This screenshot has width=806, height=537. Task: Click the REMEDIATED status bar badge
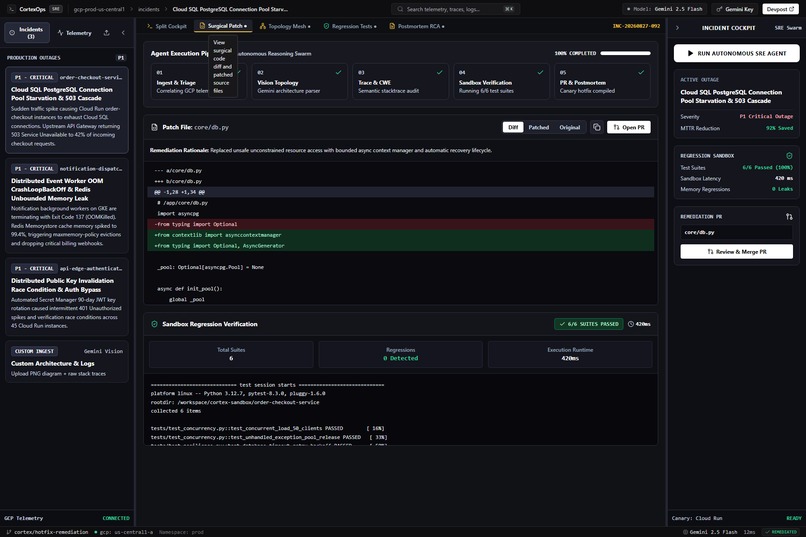(781, 532)
